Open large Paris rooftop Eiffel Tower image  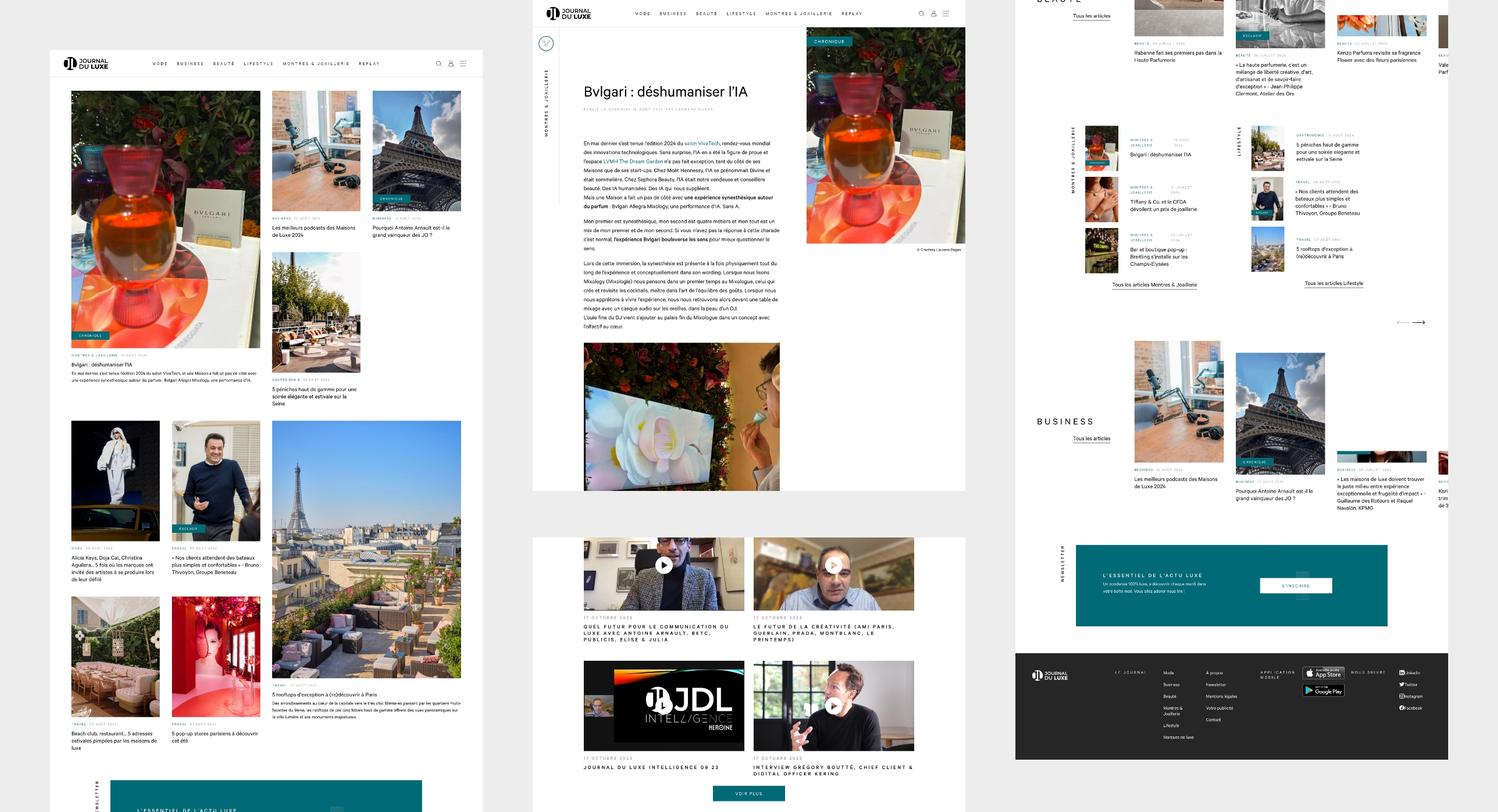[x=366, y=549]
